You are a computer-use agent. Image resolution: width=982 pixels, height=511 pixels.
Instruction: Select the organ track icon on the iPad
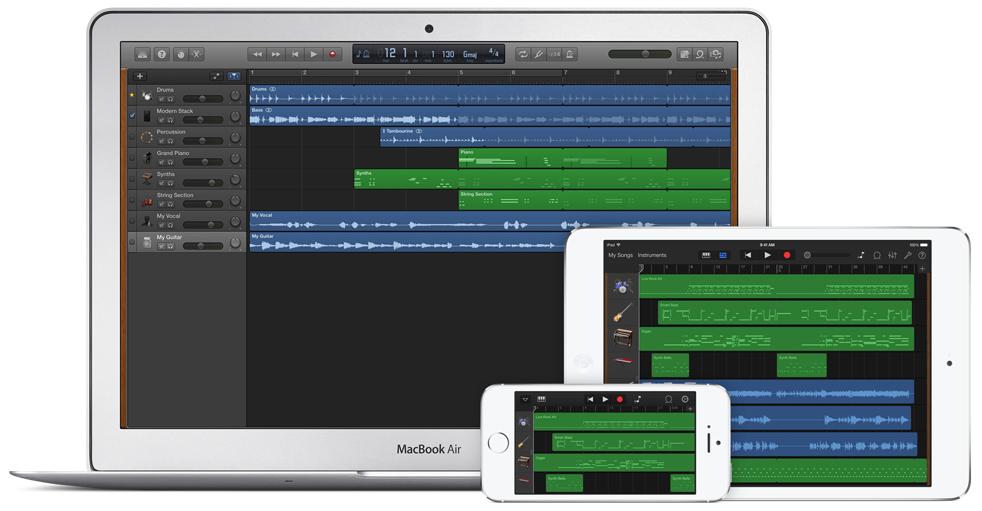pos(622,338)
